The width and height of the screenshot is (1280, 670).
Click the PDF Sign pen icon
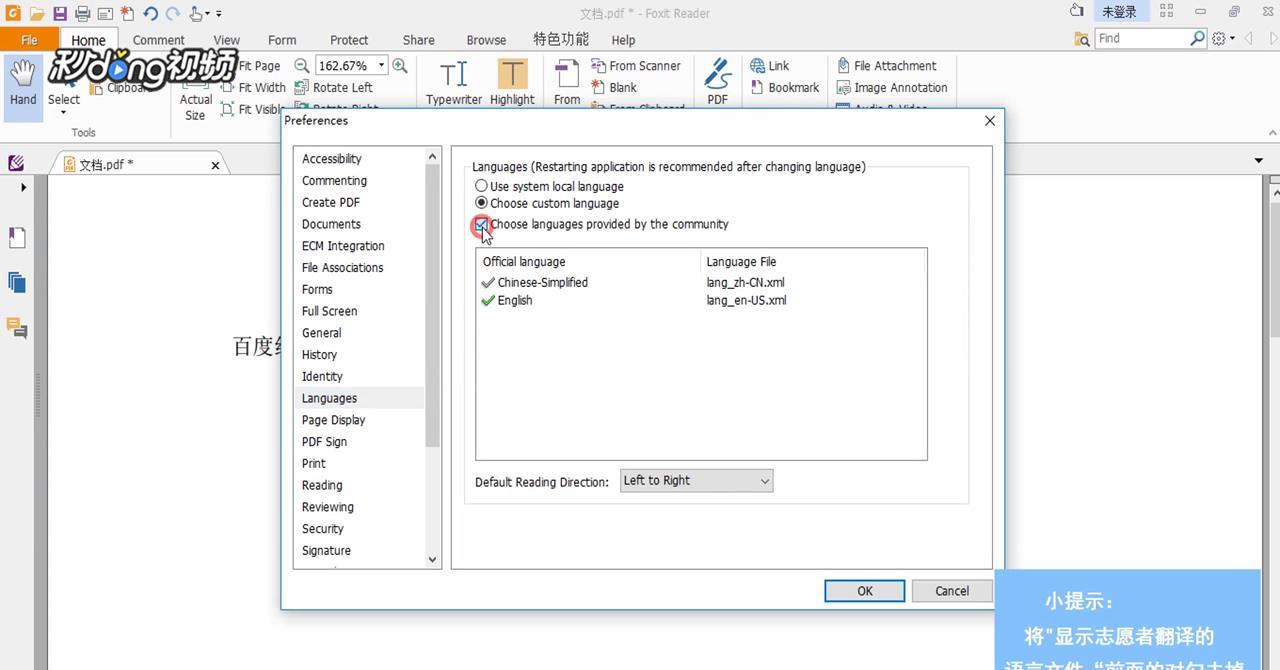717,82
